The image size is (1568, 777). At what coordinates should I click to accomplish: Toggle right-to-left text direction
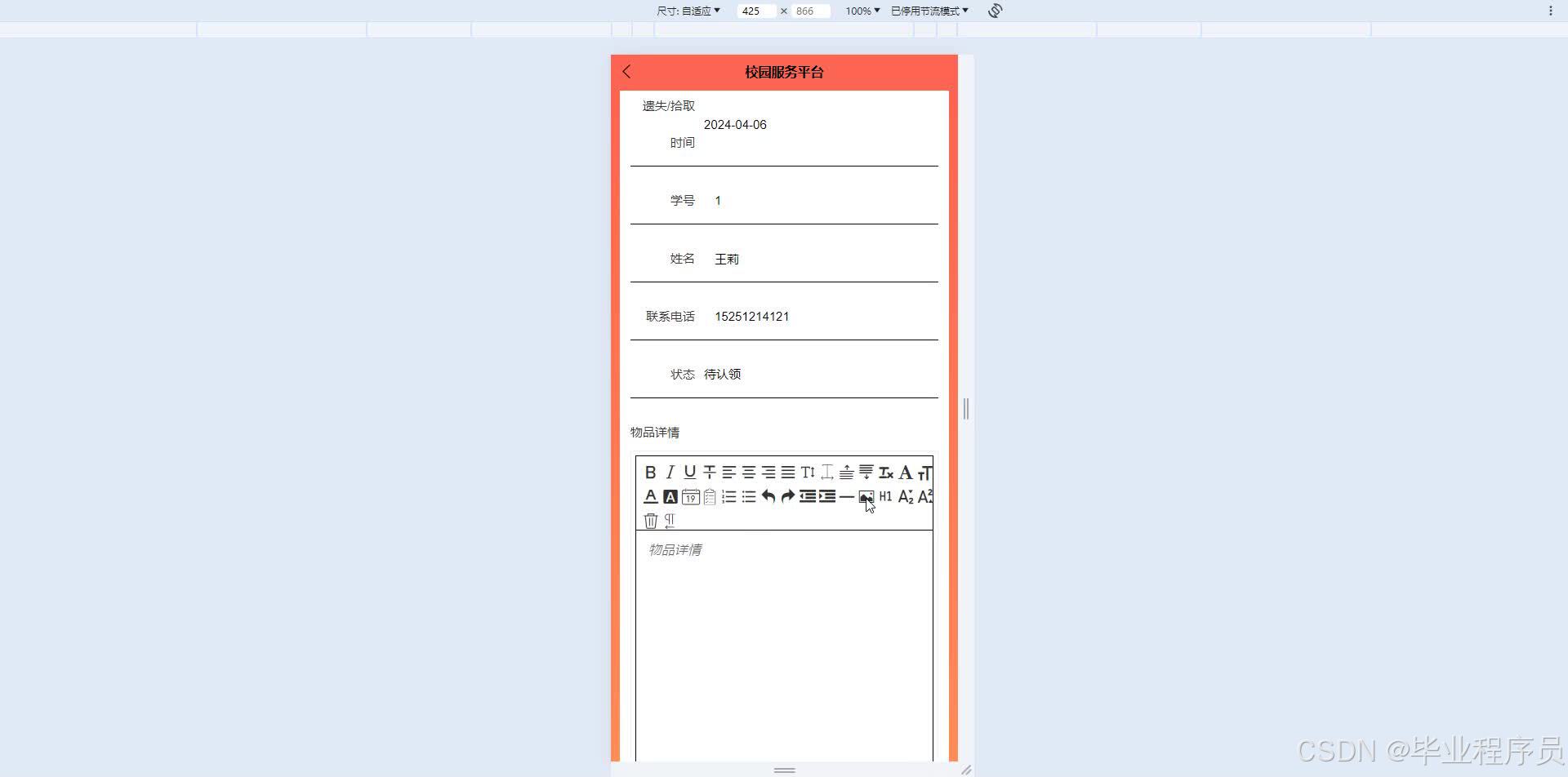[670, 521]
